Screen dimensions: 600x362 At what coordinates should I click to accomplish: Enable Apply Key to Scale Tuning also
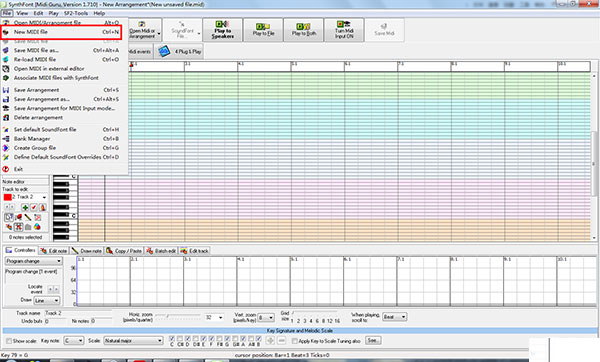295,341
